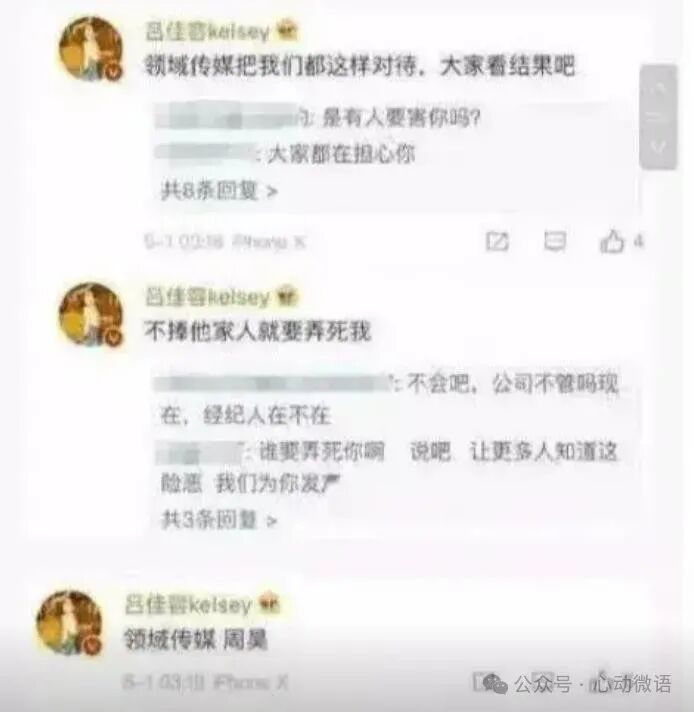The height and width of the screenshot is (712, 694).
Task: Open the 吕佳容kelsey username above 不捧他家人就要弄死我
Action: [207, 297]
